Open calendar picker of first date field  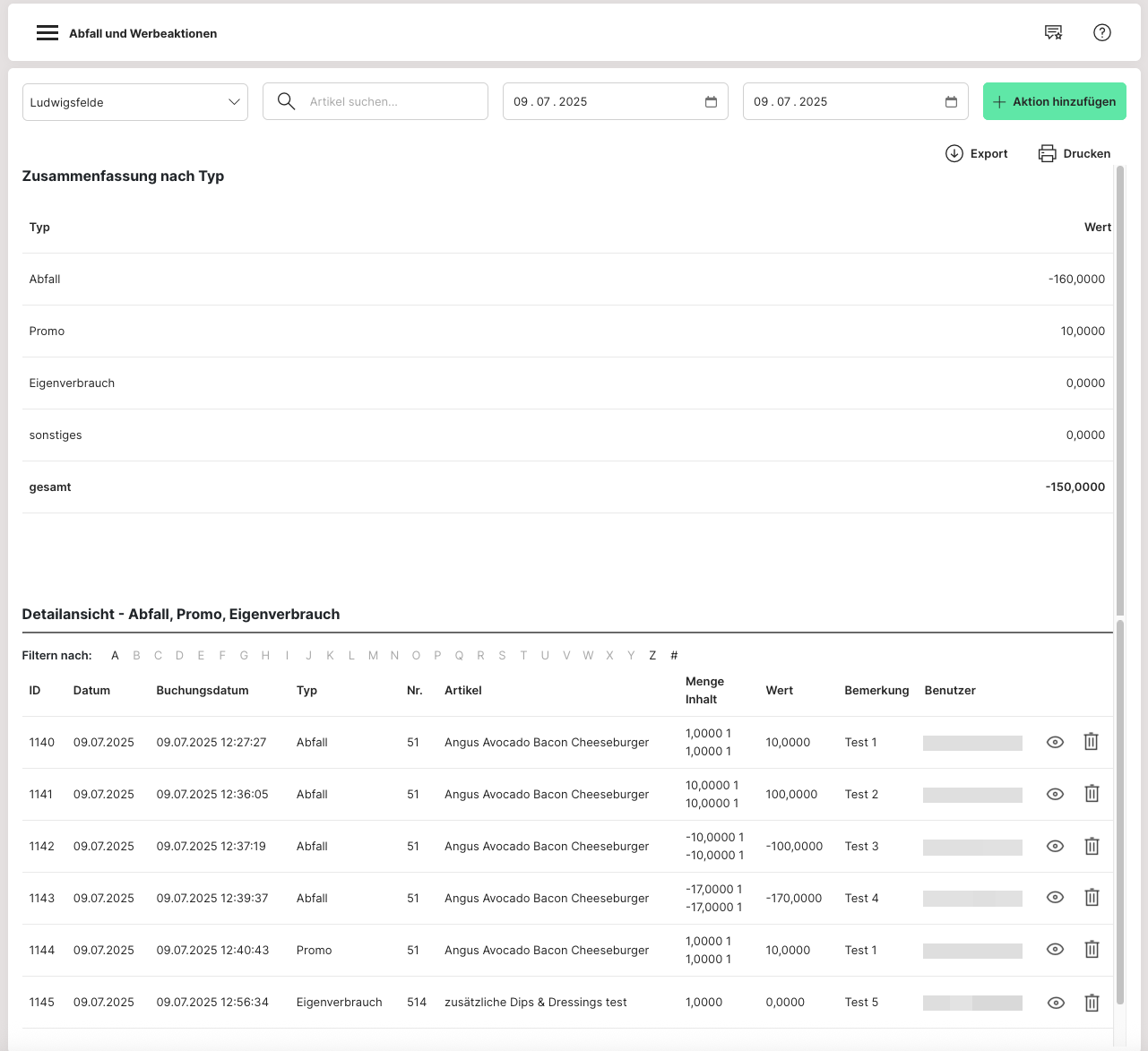(x=711, y=102)
